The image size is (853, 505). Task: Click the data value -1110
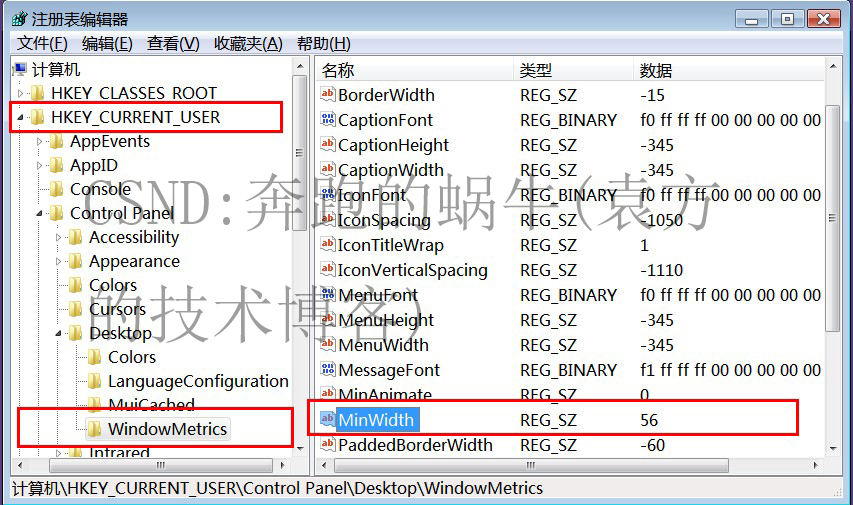click(662, 270)
